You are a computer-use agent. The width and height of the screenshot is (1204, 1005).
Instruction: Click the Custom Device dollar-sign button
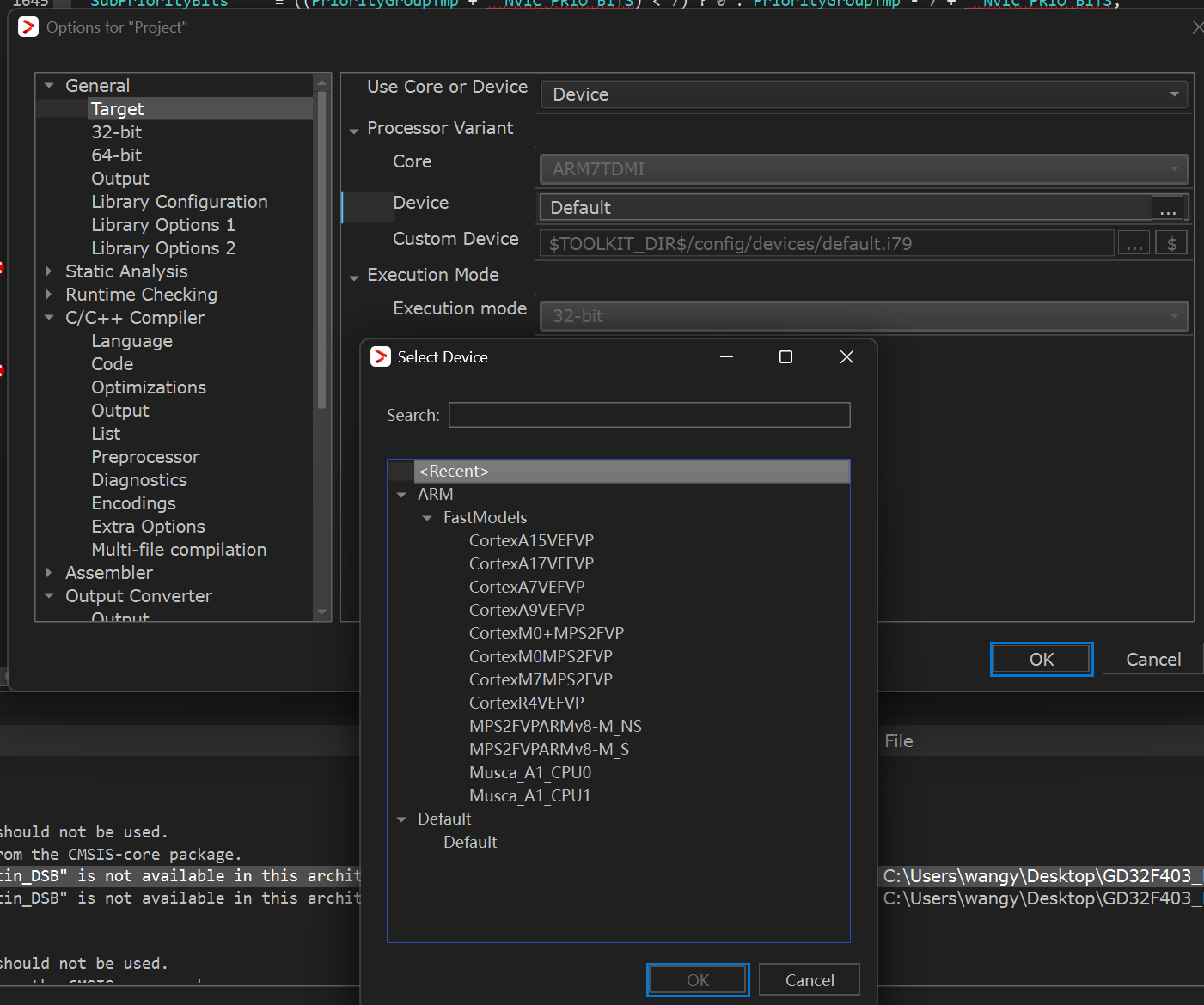(x=1171, y=244)
